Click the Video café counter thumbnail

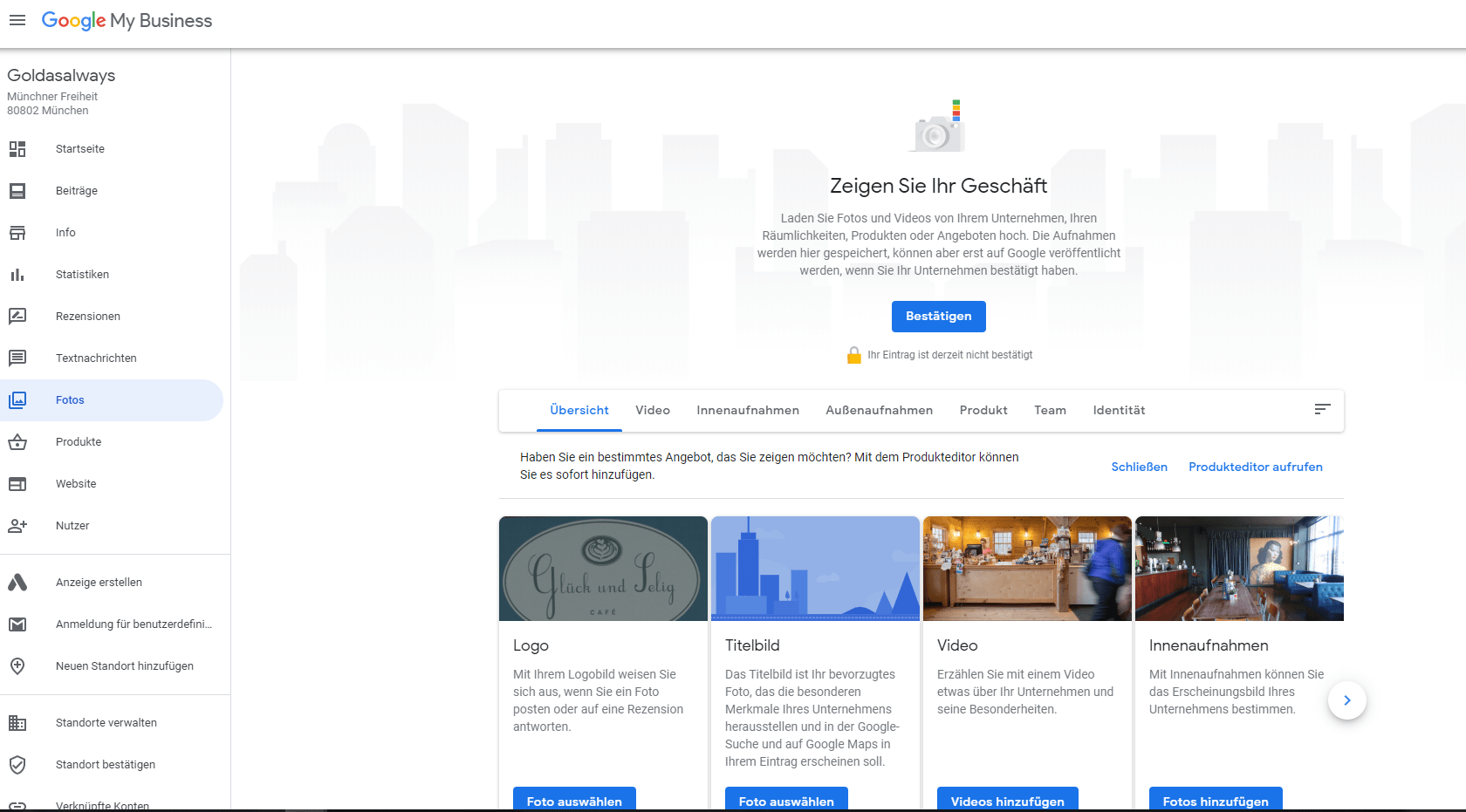[1027, 569]
